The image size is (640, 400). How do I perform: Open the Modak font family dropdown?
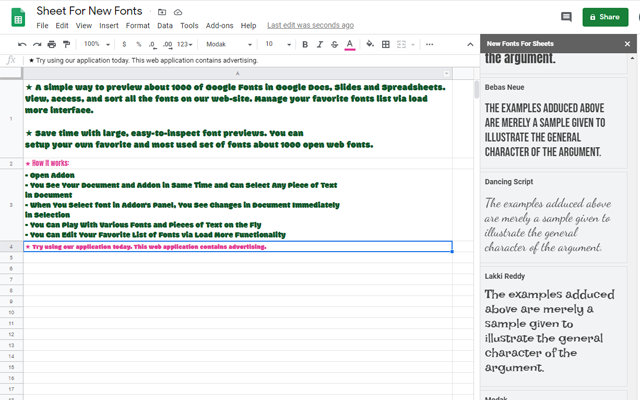229,44
